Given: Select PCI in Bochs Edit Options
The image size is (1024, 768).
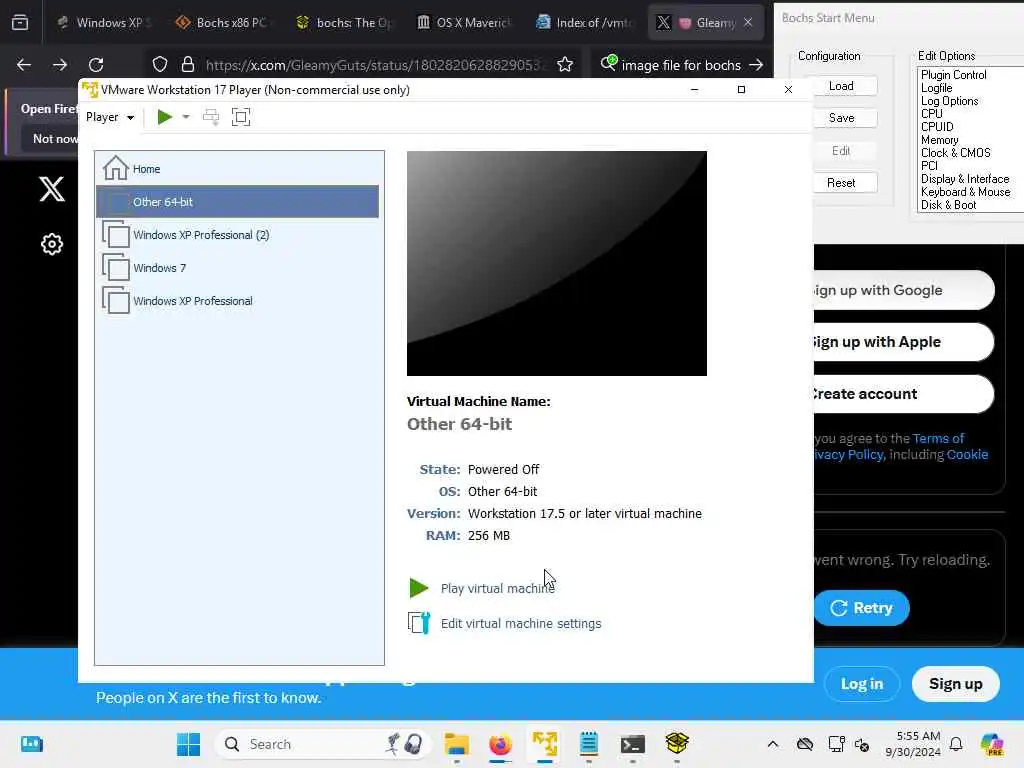Looking at the screenshot, I should 929,166.
